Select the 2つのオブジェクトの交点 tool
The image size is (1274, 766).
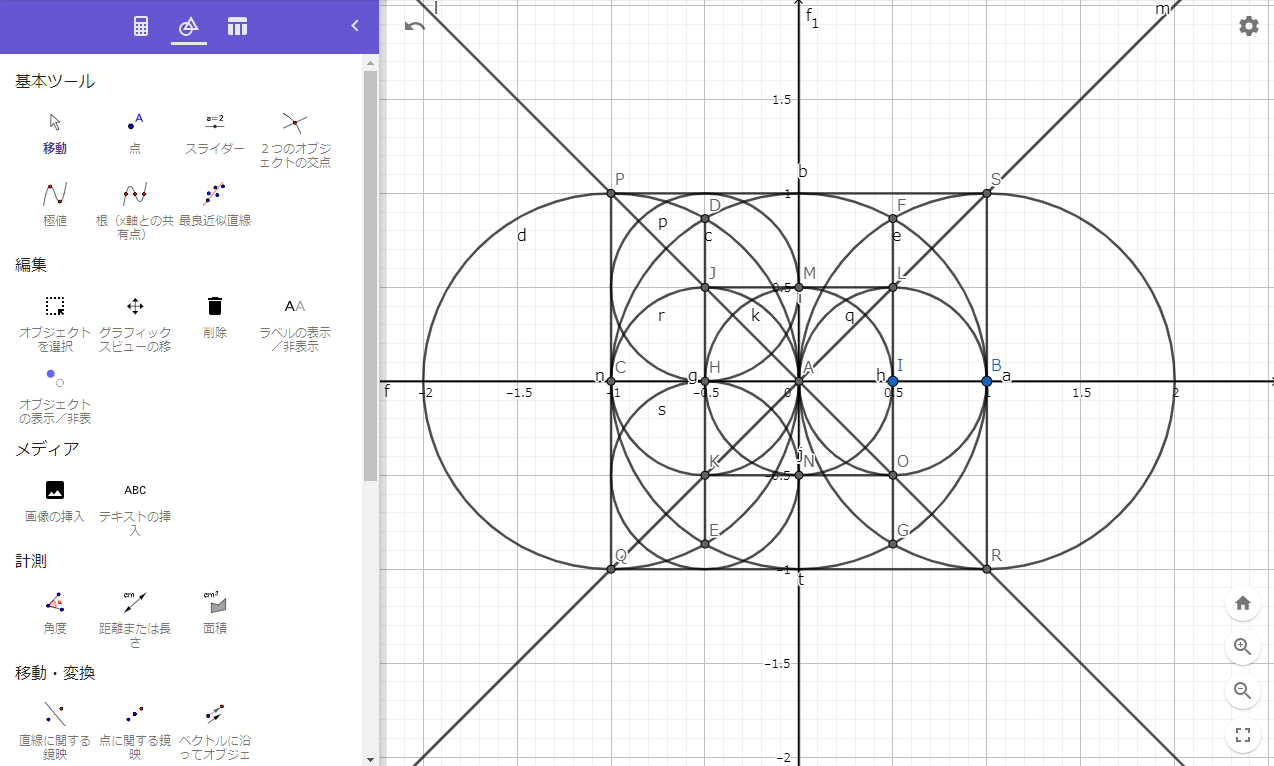click(x=295, y=140)
